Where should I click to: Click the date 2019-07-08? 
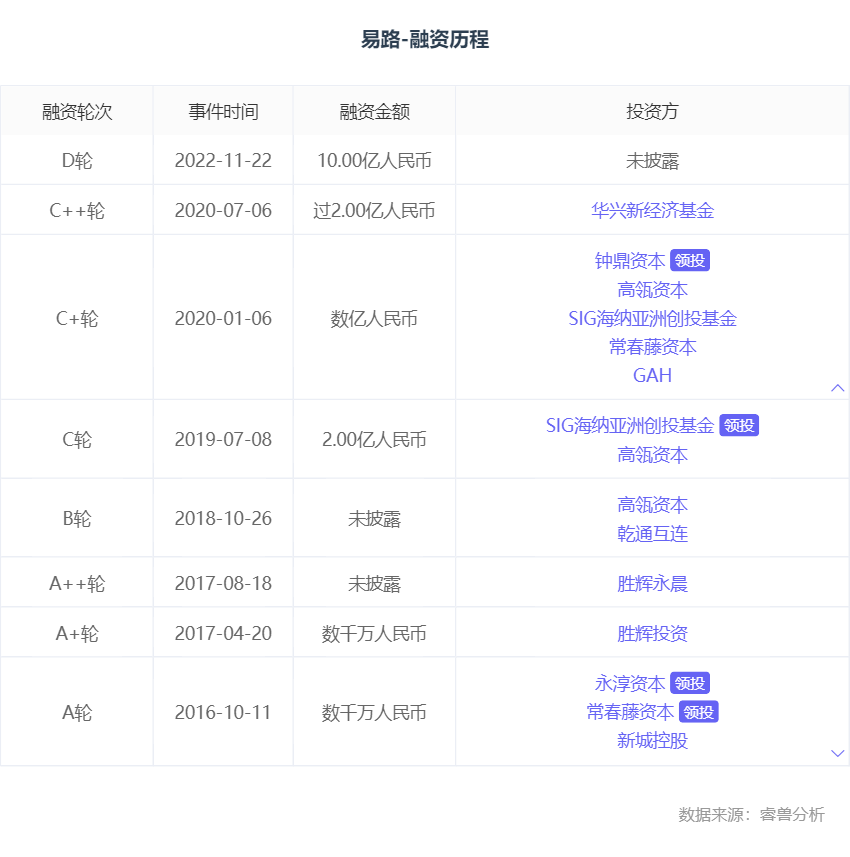point(223,440)
